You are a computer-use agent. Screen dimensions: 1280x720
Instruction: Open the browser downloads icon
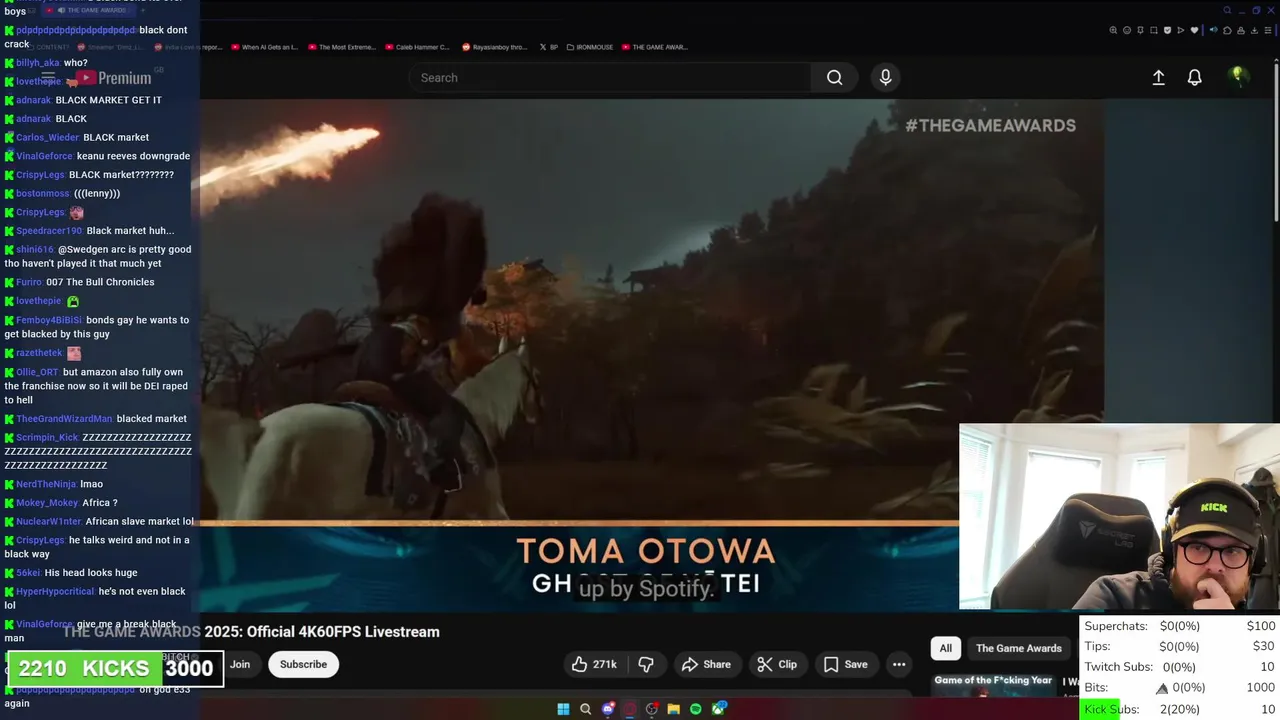click(x=1254, y=30)
